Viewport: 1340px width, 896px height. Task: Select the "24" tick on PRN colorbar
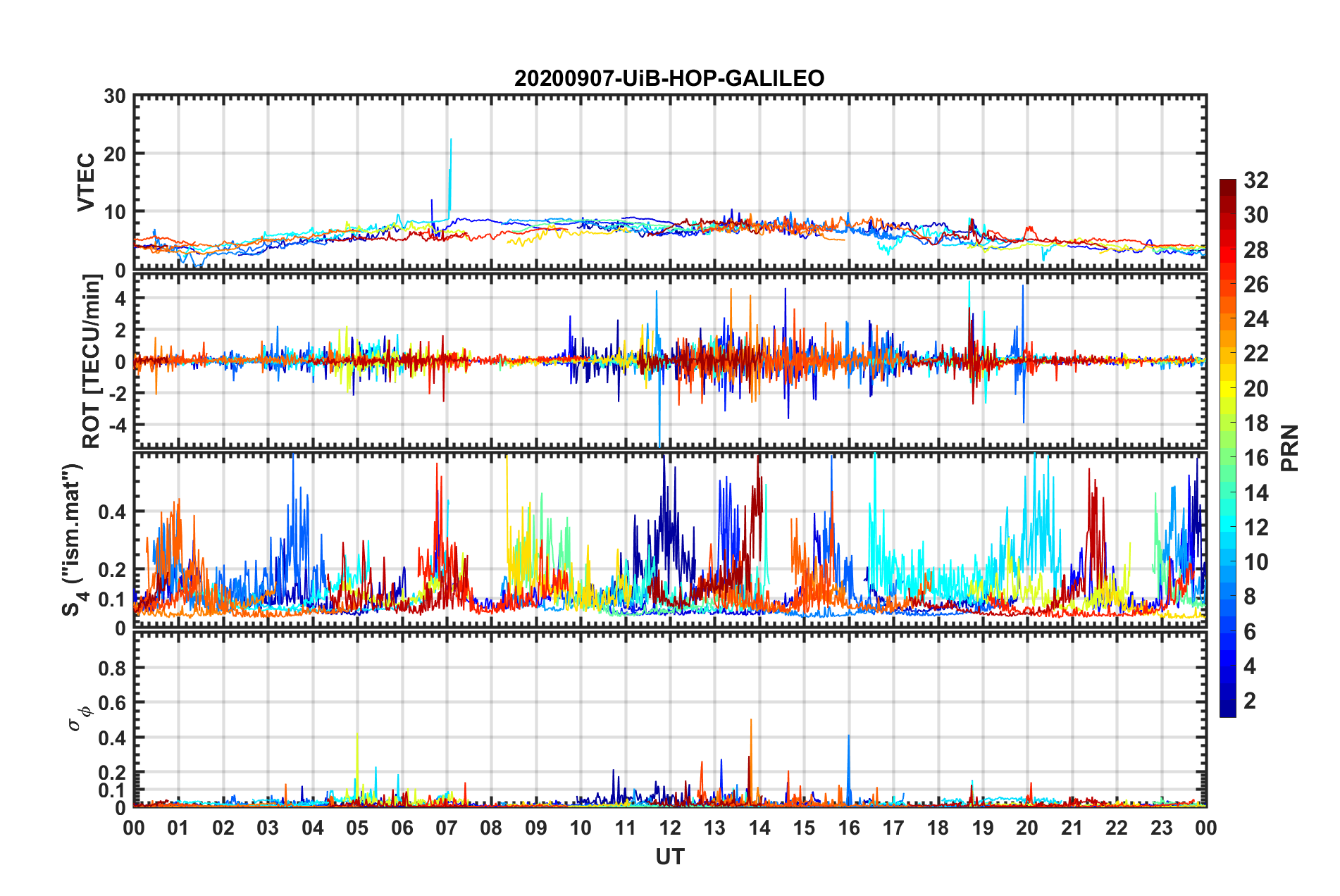tap(1255, 319)
